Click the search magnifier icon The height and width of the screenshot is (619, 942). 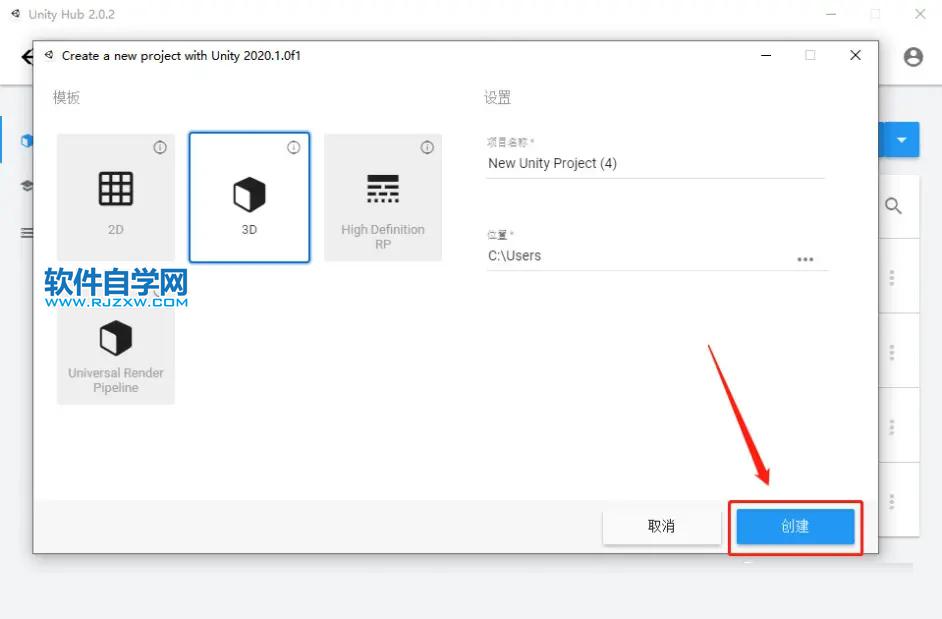pyautogui.click(x=893, y=206)
